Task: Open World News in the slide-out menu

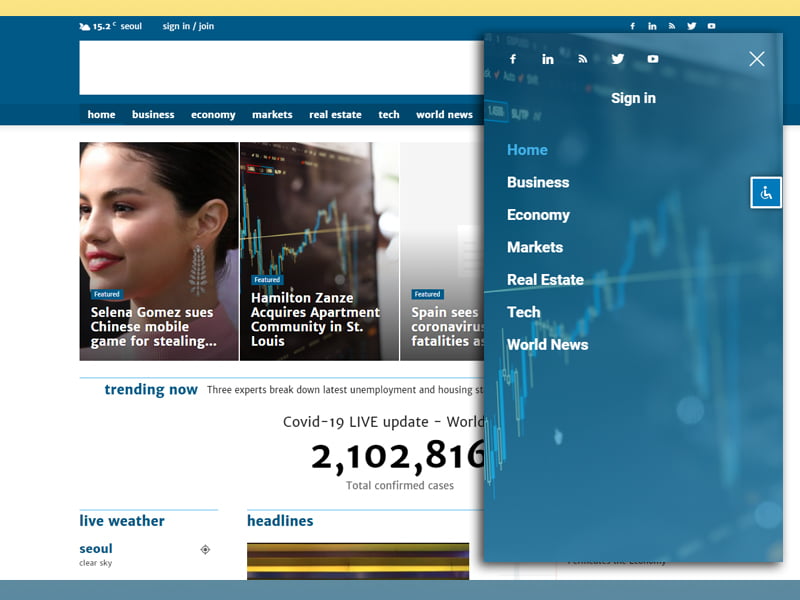Action: 547,345
